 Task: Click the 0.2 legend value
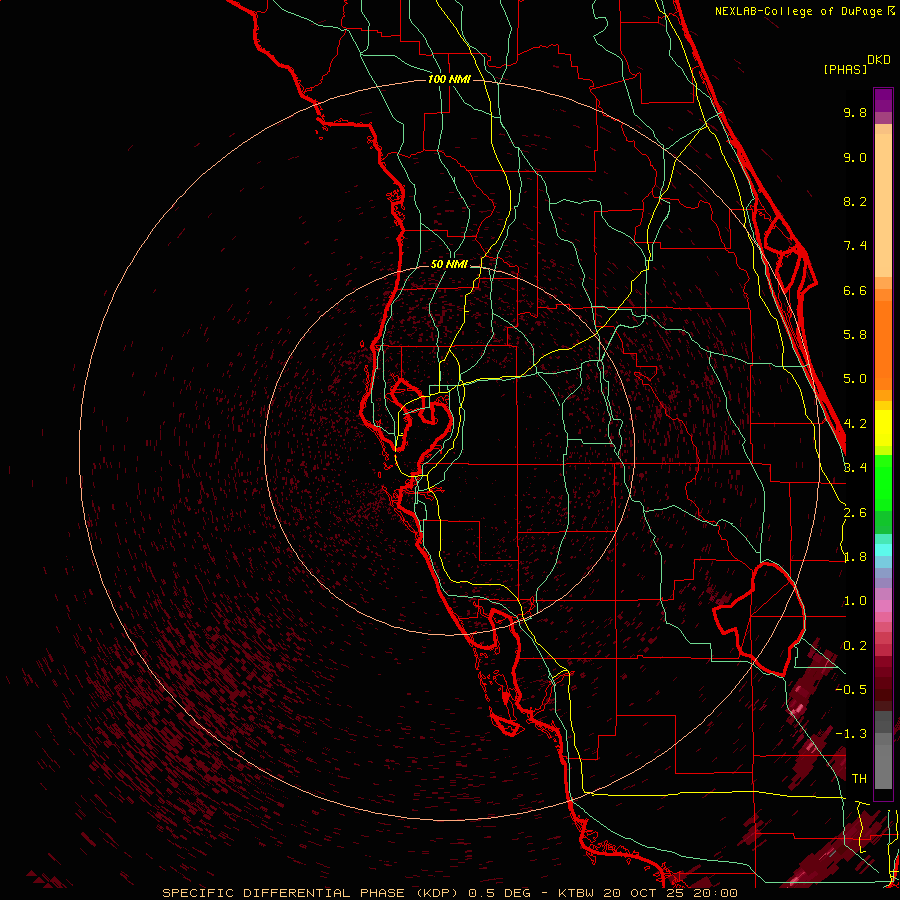[x=855, y=646]
